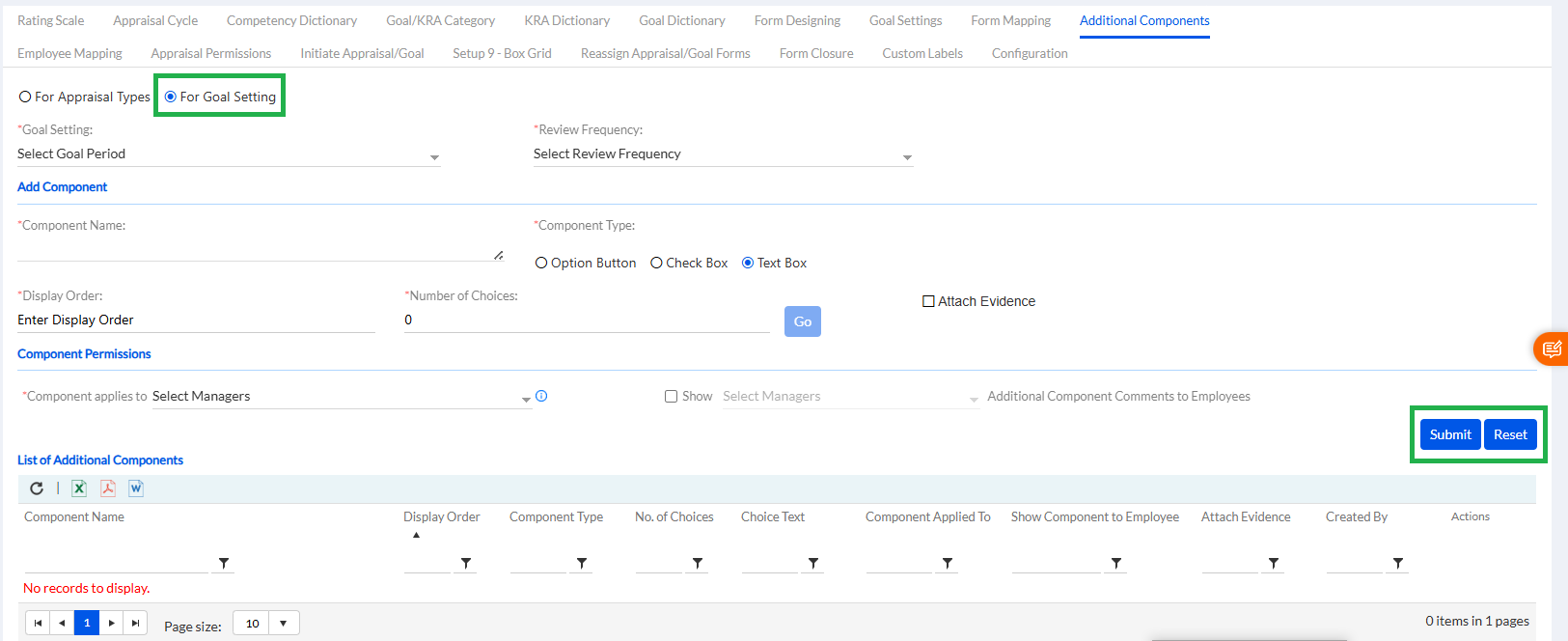Open the Select Review Frequency dropdown
This screenshot has height=641, width=1568.
coord(907,157)
